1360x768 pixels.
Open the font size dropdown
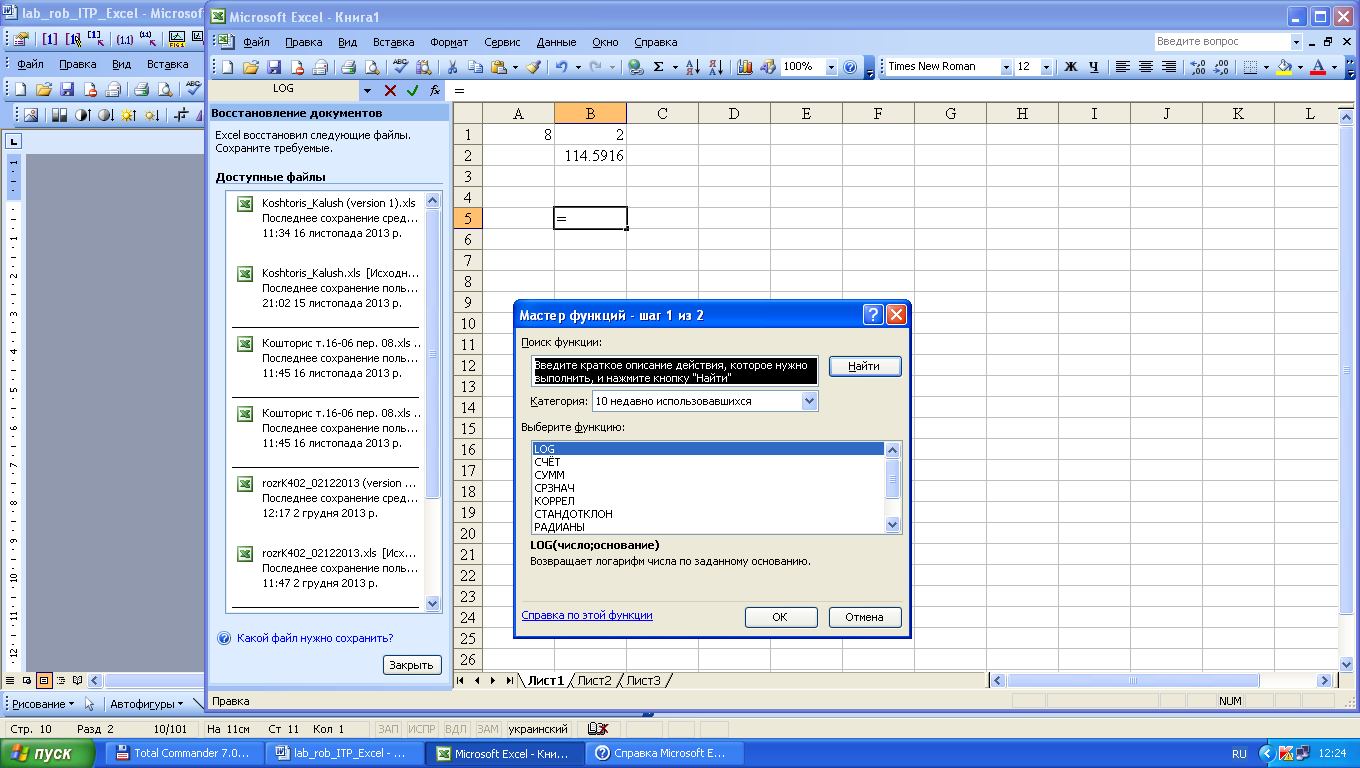click(1046, 67)
